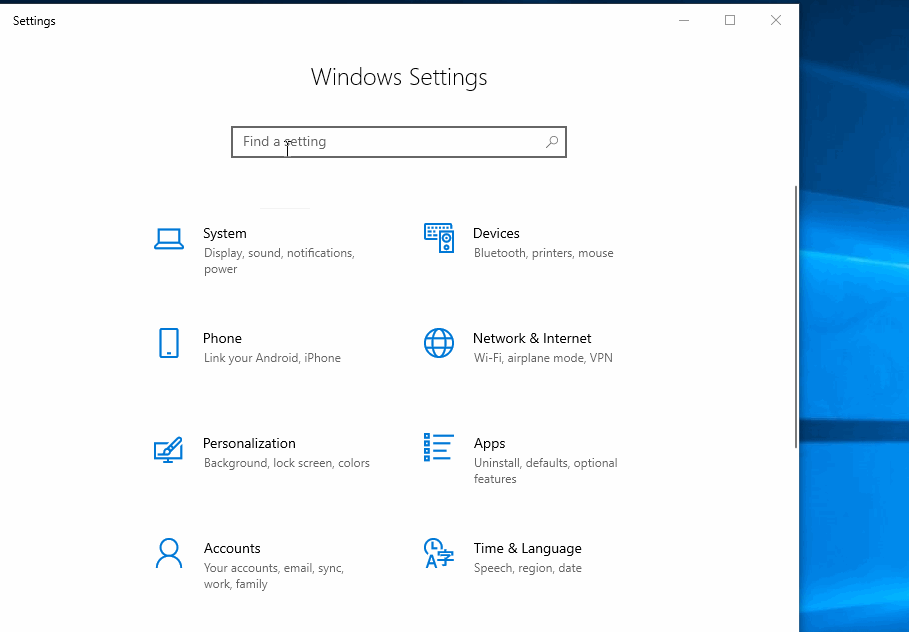This screenshot has width=909, height=632.
Task: Go to Phone settings title
Action: point(222,338)
